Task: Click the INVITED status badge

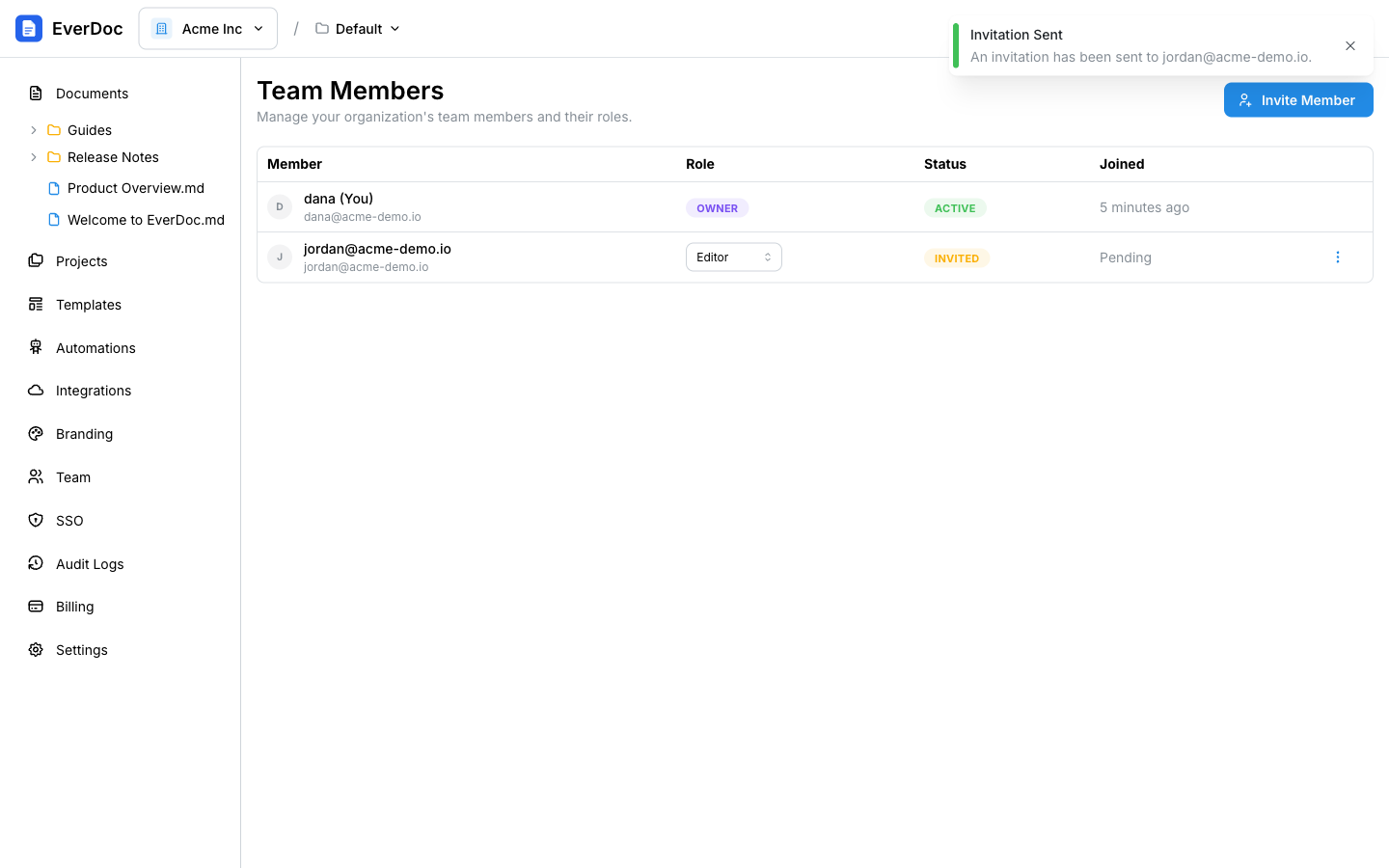Action: click(957, 258)
